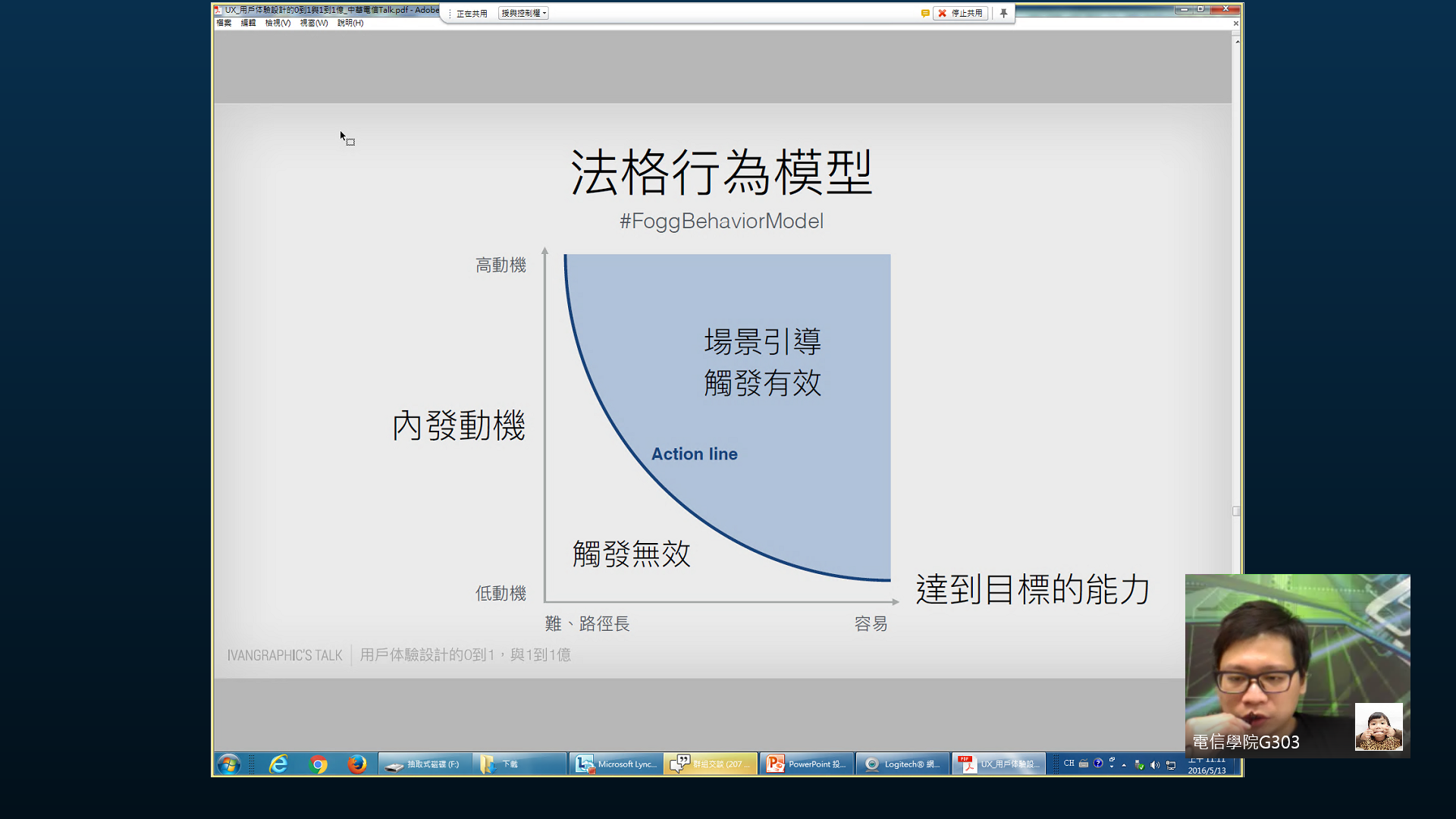Open the 編輯 menu

pos(248,23)
